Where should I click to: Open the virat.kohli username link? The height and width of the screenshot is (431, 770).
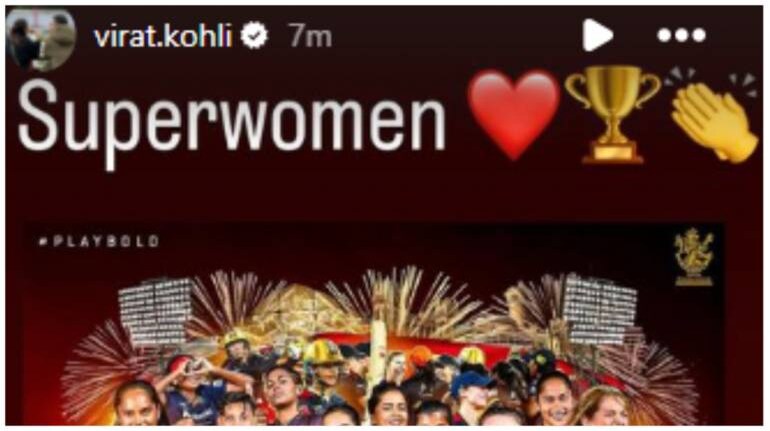tap(163, 36)
